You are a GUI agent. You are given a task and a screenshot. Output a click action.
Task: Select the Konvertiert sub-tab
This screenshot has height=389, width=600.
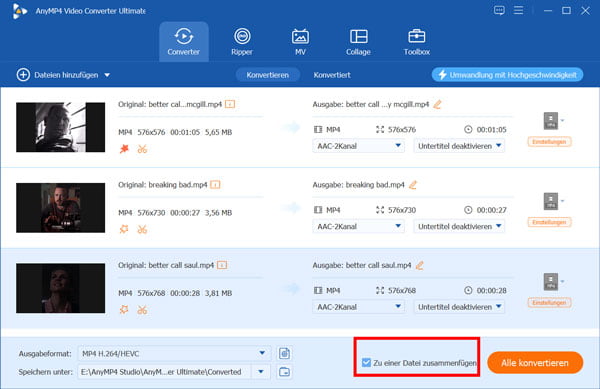332,75
